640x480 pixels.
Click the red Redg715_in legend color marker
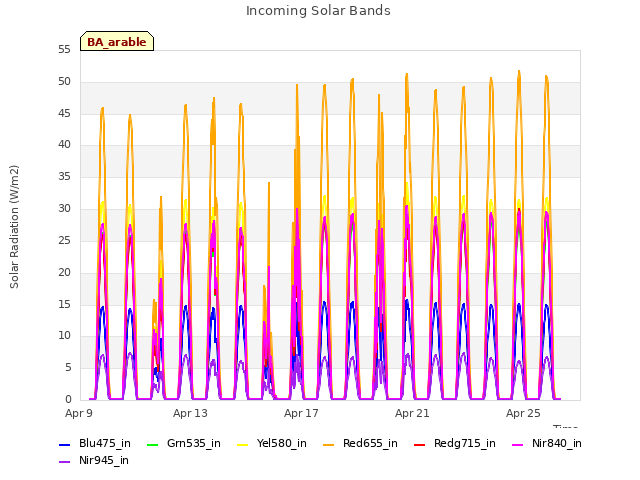click(419, 444)
